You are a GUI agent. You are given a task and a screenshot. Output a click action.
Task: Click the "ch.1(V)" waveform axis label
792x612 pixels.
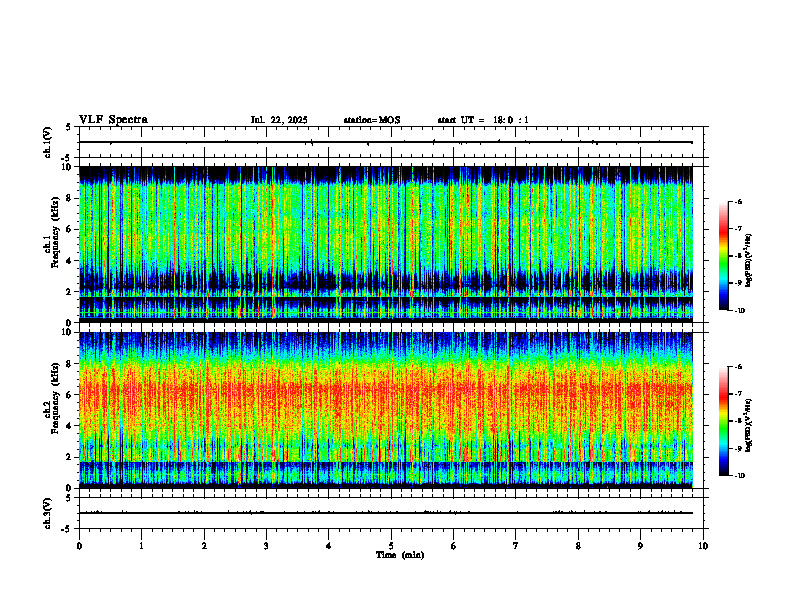tap(48, 142)
